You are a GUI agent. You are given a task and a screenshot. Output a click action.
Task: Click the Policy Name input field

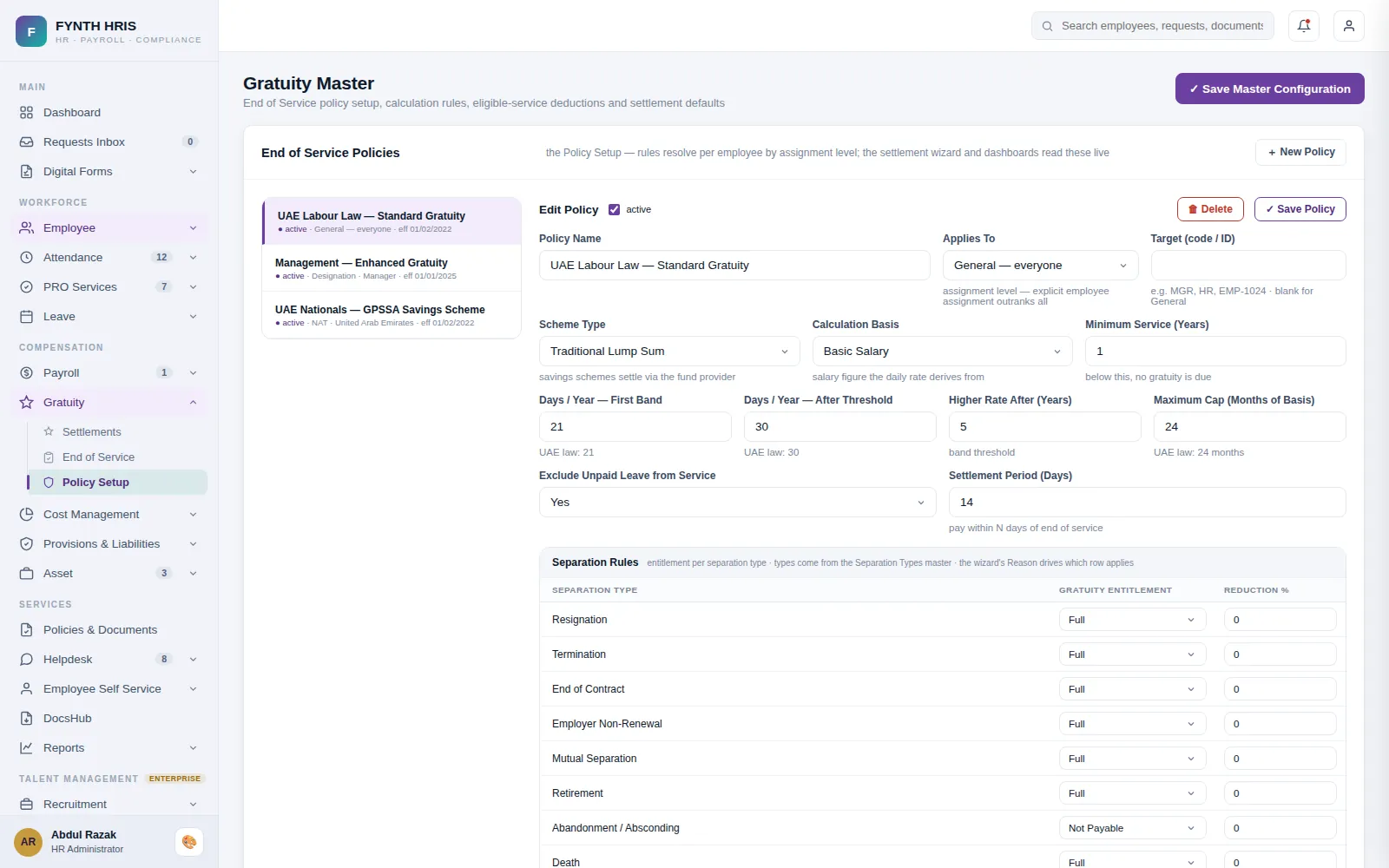(x=734, y=266)
